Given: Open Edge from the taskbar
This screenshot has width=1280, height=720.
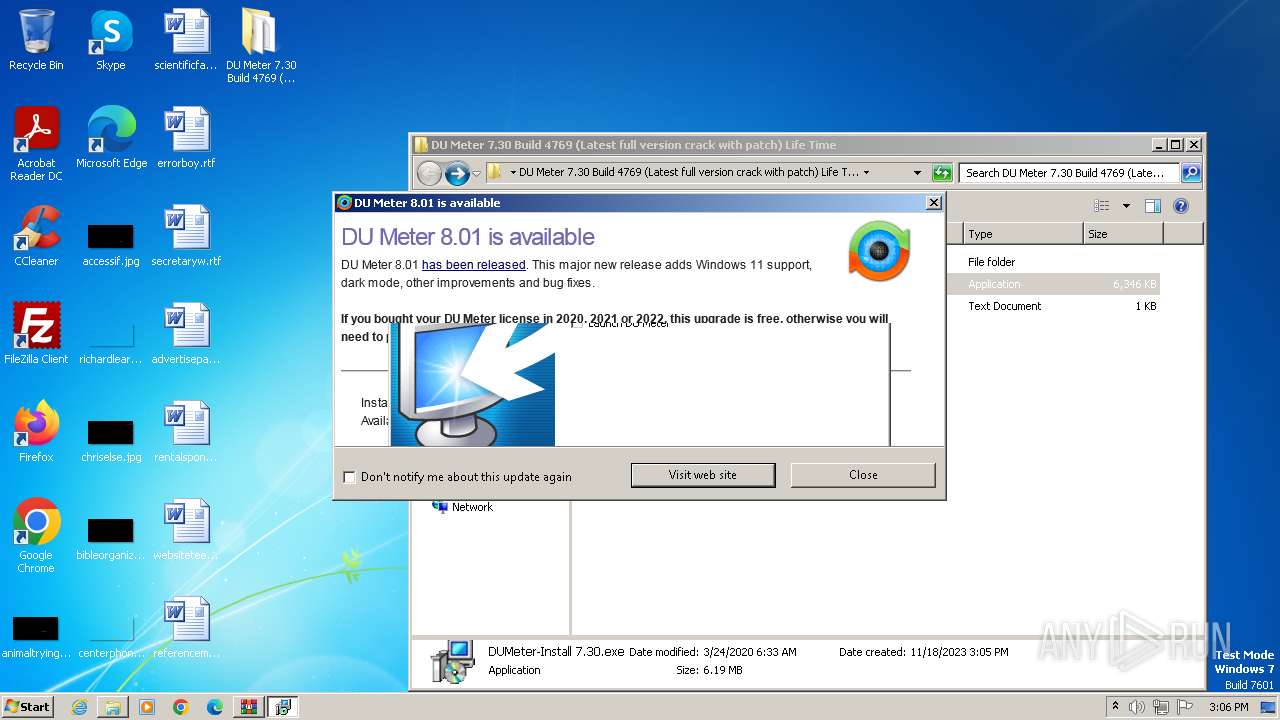Looking at the screenshot, I should click(215, 707).
